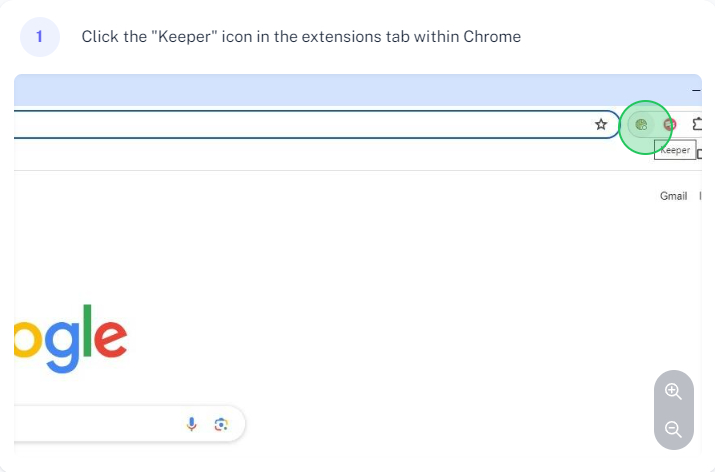Click the Google logo

pyautogui.click(x=71, y=338)
